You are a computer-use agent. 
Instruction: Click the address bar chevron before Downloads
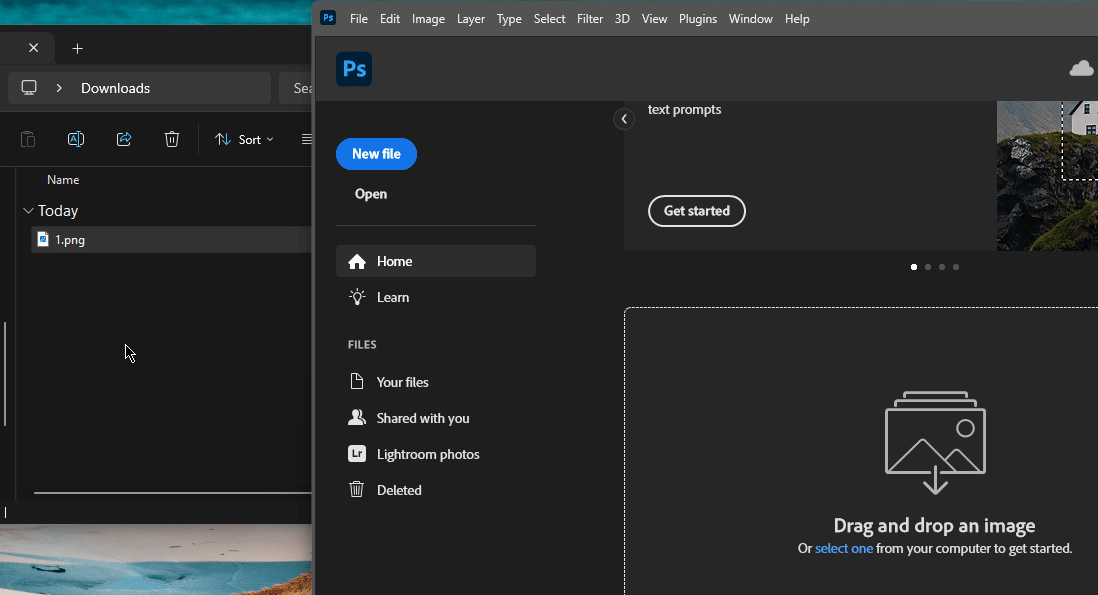[59, 88]
